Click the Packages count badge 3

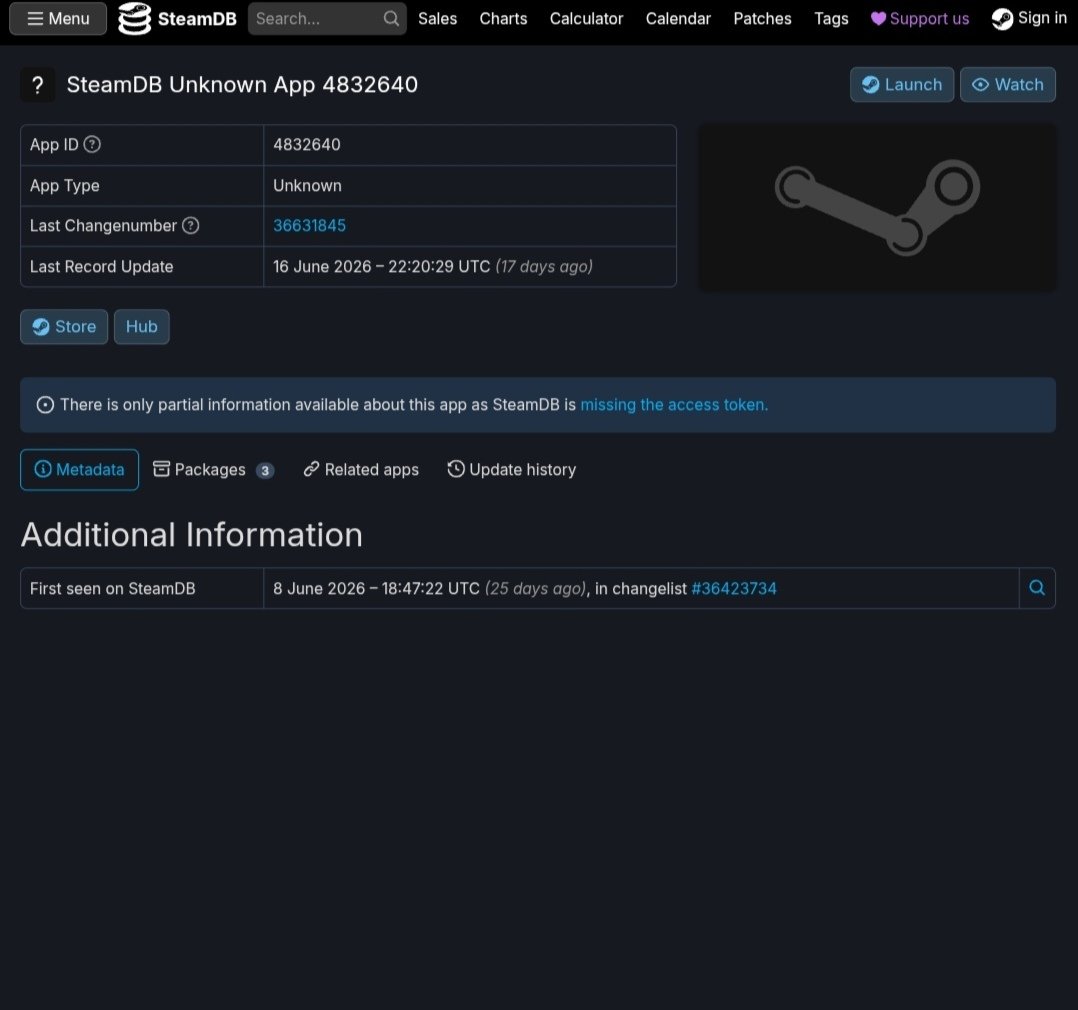tap(265, 470)
